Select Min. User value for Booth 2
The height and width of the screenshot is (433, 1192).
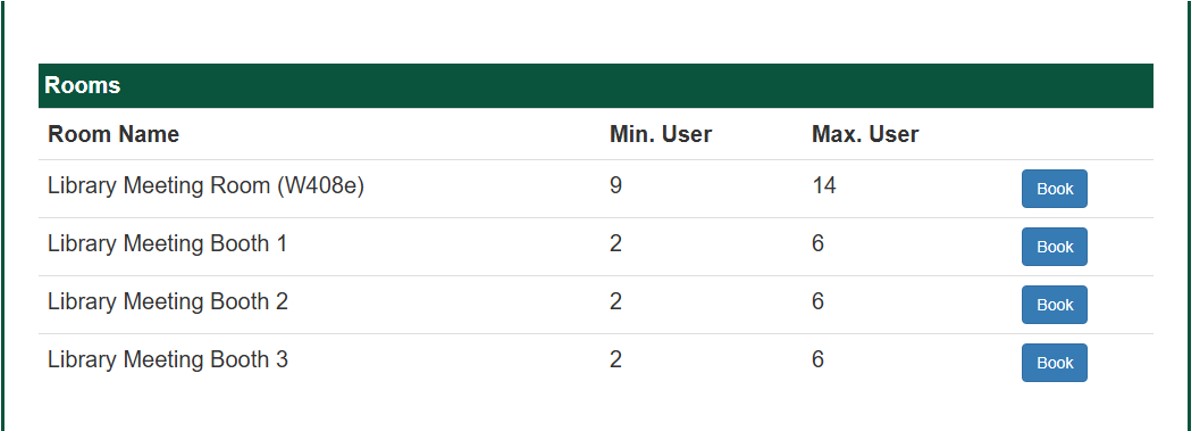pyautogui.click(x=616, y=302)
